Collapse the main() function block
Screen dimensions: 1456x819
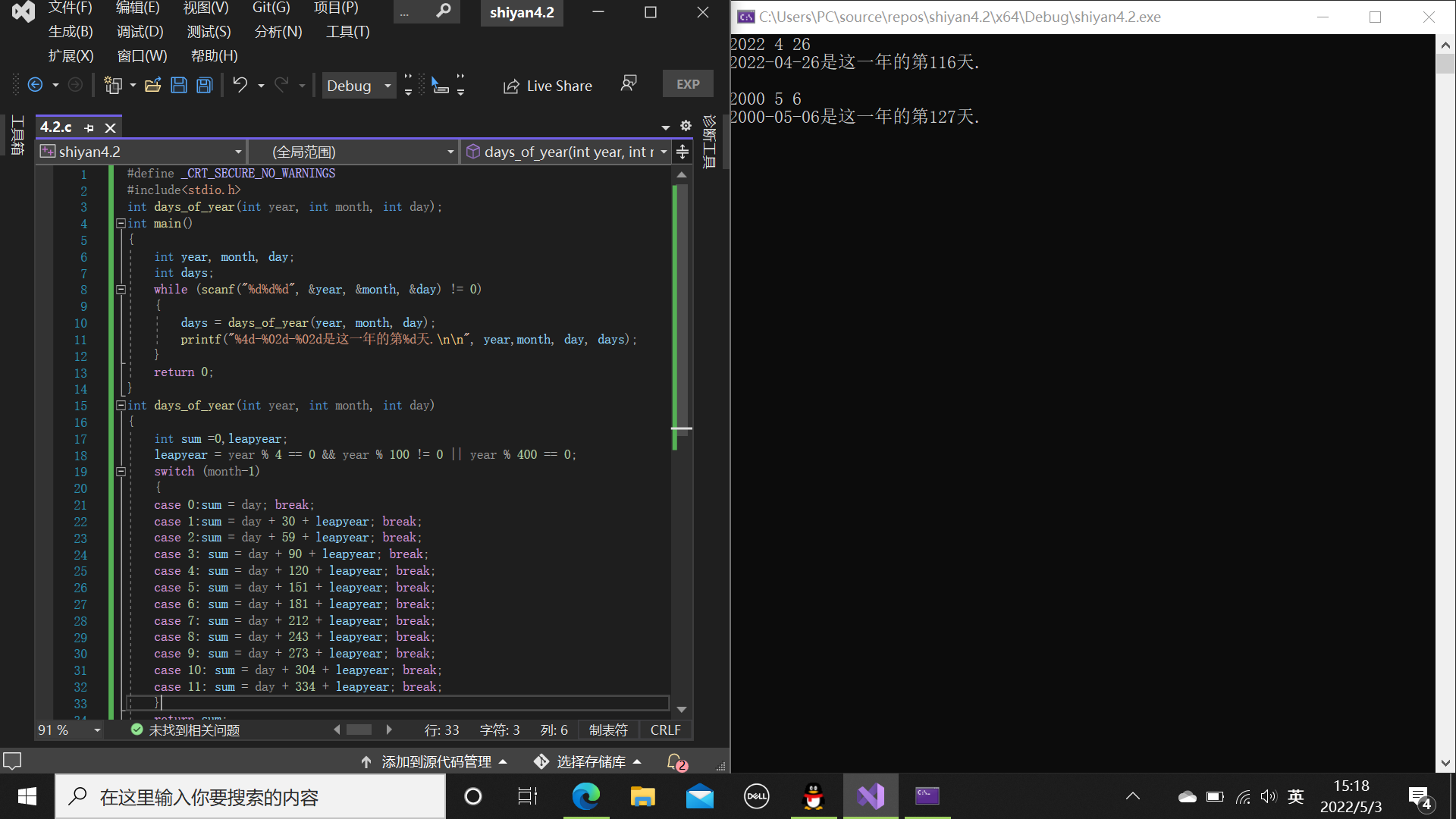(121, 224)
